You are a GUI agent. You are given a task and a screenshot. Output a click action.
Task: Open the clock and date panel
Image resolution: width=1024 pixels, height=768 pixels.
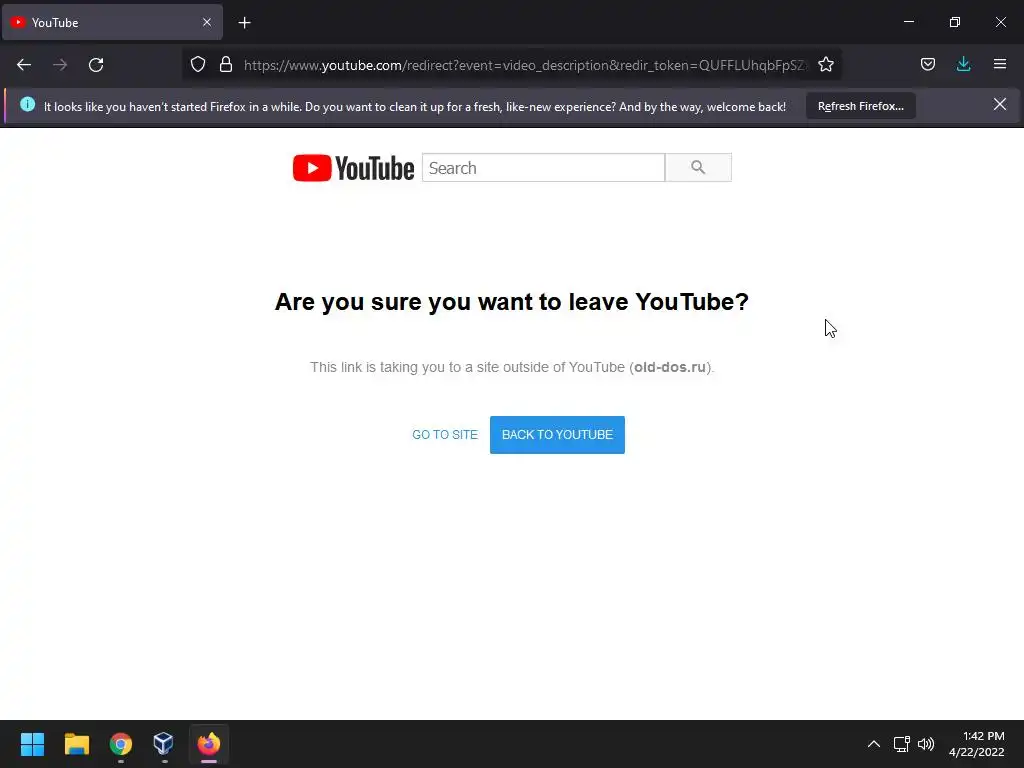(x=977, y=744)
